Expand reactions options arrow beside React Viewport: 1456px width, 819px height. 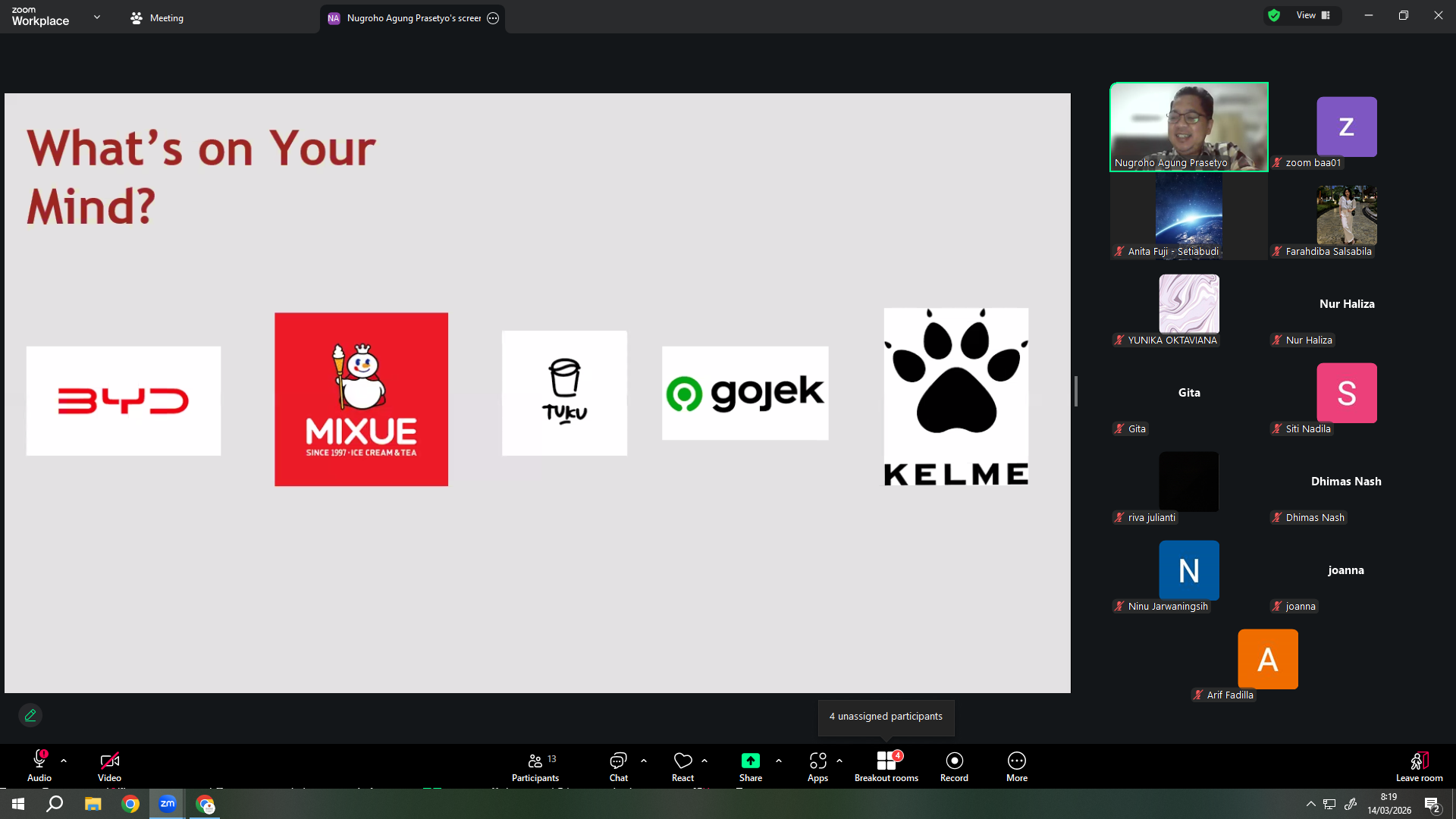coord(704,761)
